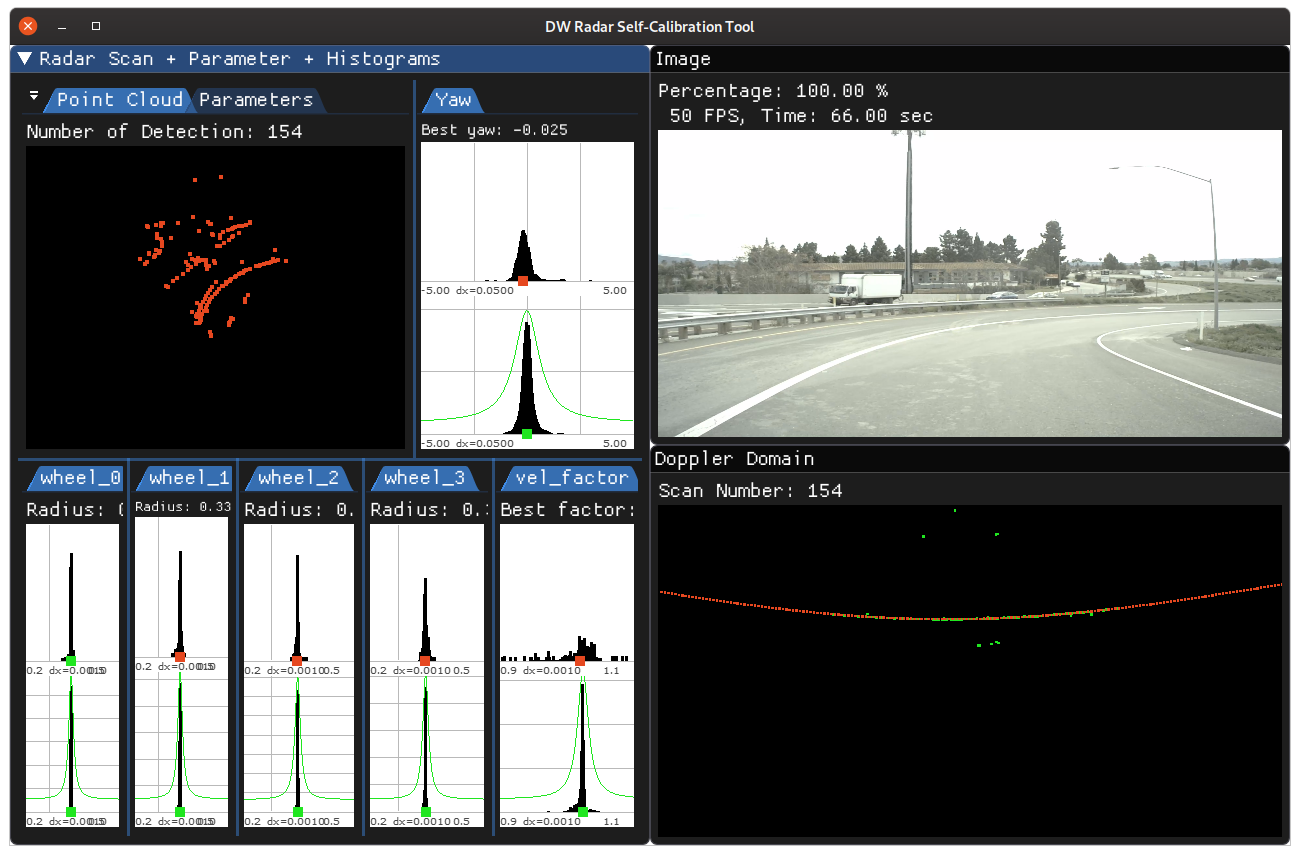
Task: Open the vel_factor tab
Action: coord(568,477)
